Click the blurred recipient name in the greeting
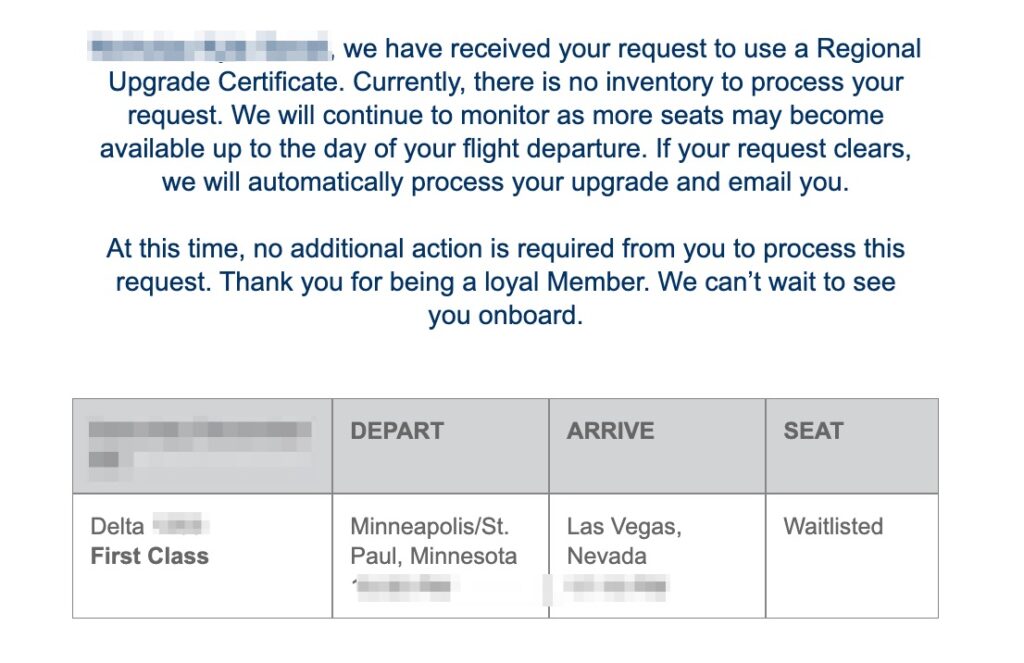1024x663 pixels. (210, 48)
